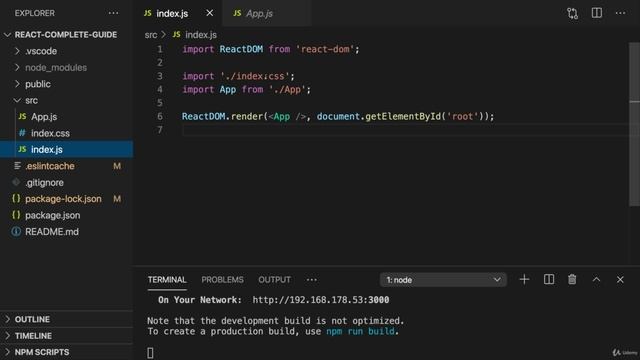Kill terminal with trash icon
This screenshot has height=360, width=640.
pos(572,280)
